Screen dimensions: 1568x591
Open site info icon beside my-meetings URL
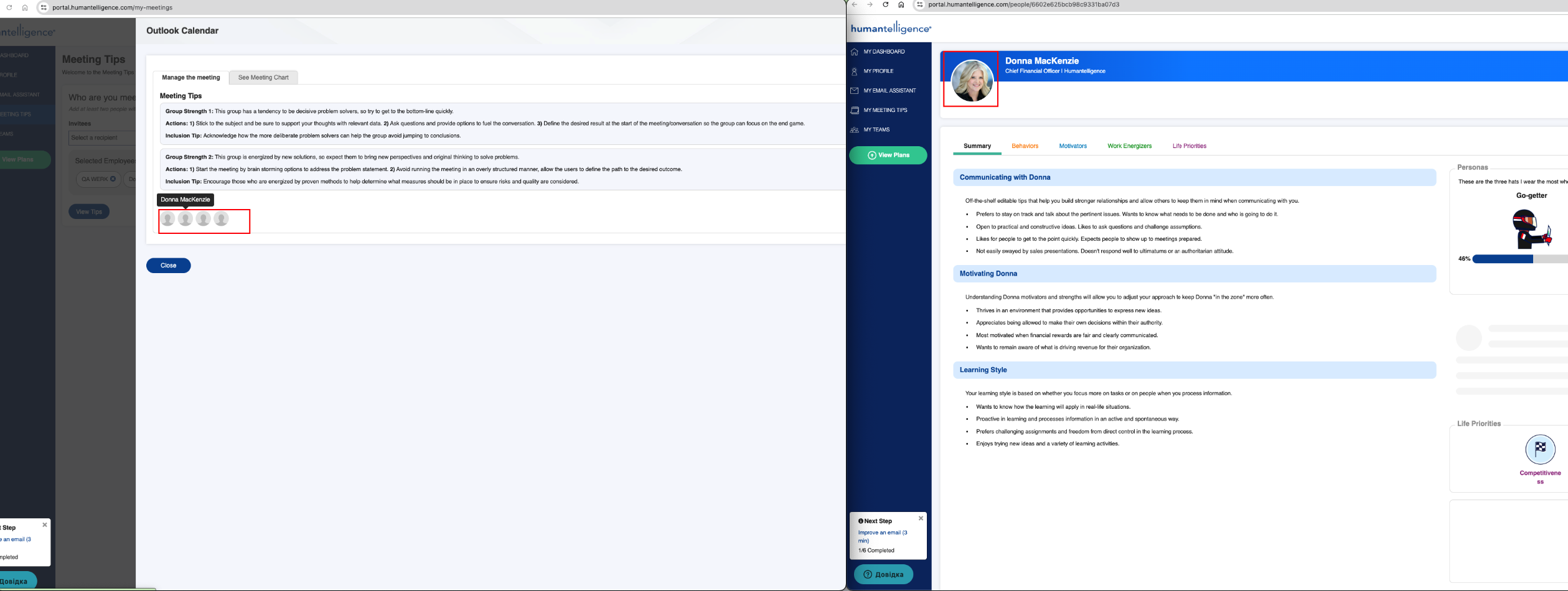tap(44, 7)
